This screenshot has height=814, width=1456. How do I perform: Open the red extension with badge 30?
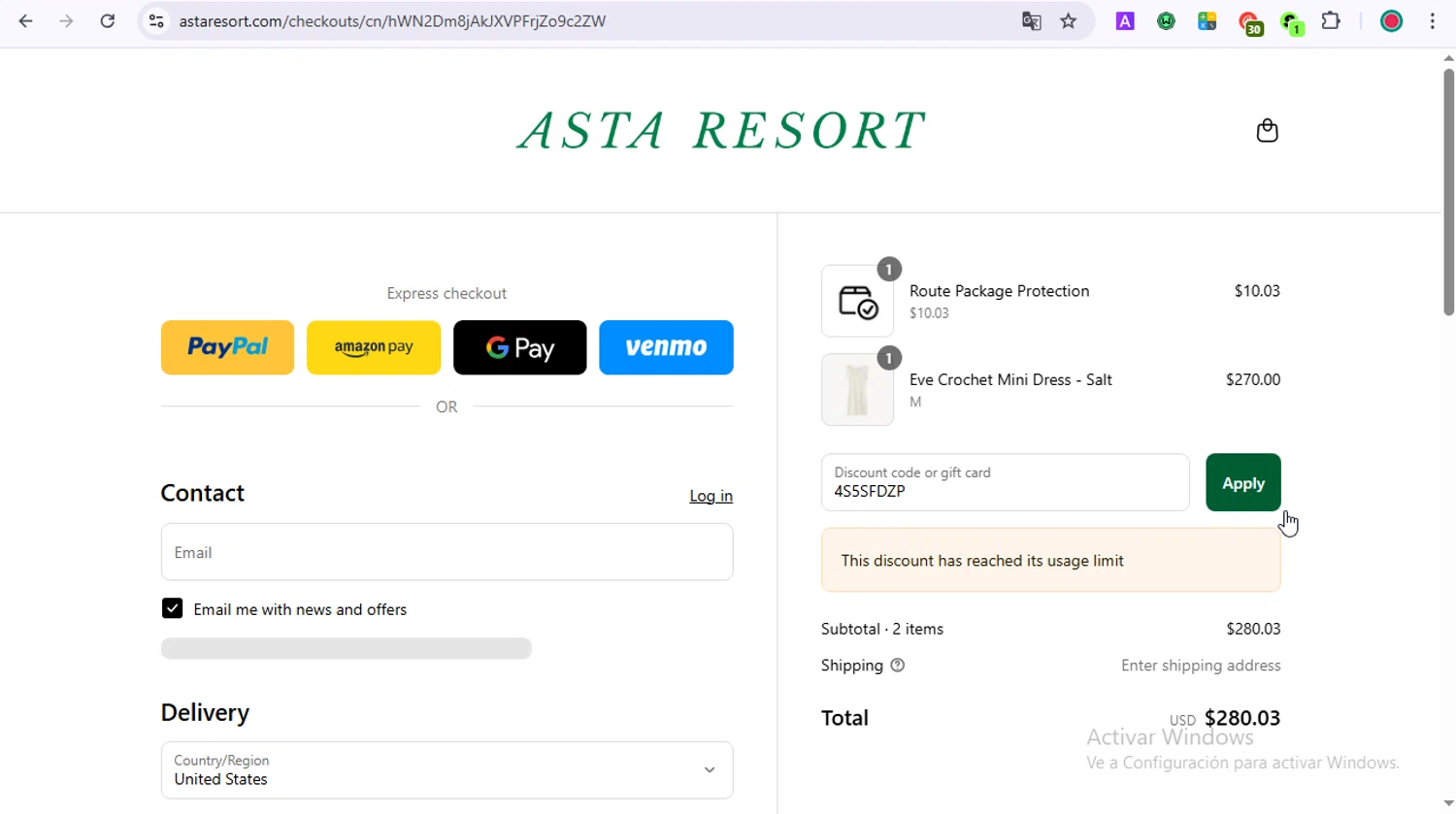coord(1249,22)
